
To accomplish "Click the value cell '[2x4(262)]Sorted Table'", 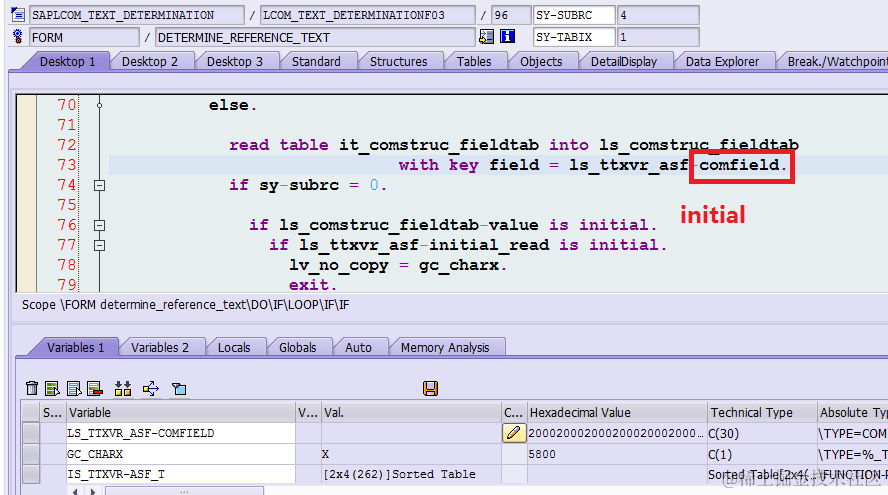I will [411, 474].
